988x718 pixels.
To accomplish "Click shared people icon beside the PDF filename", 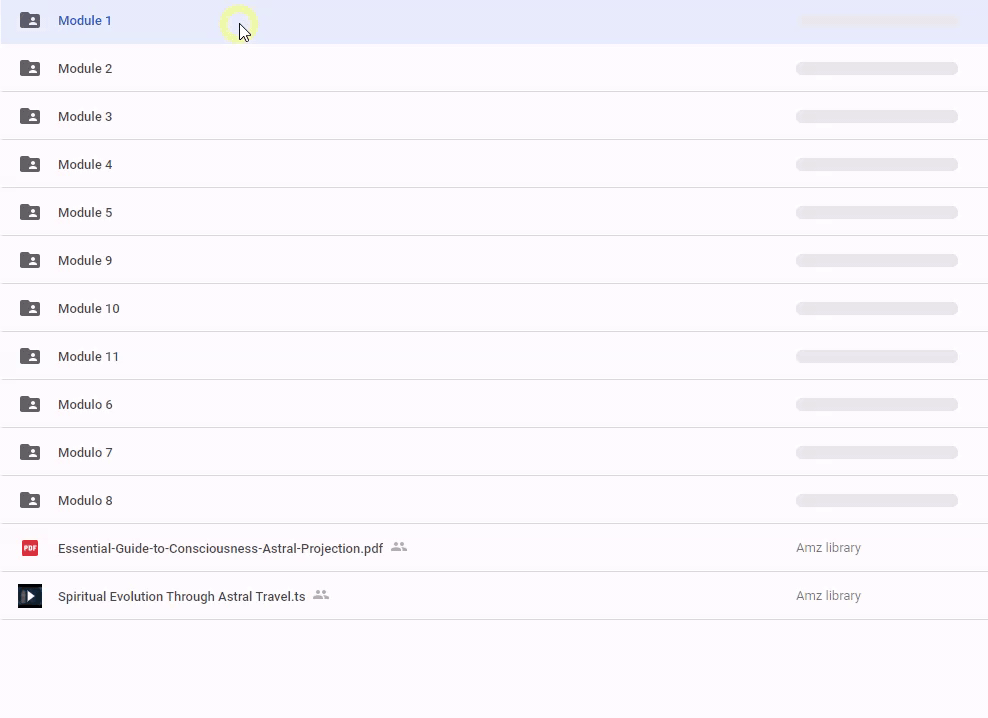I will click(399, 547).
